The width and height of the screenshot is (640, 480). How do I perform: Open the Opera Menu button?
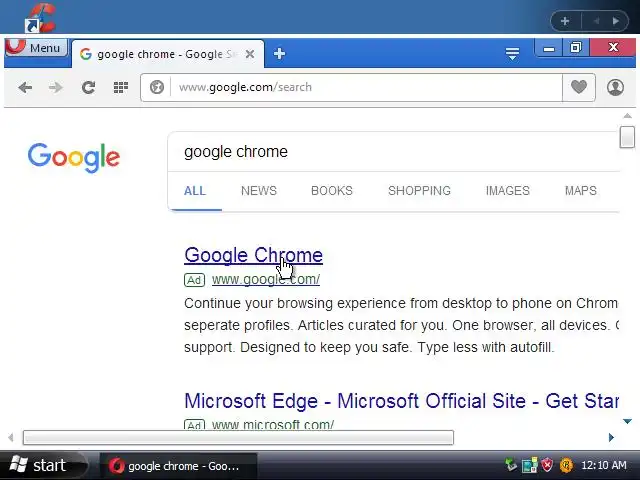coord(36,48)
